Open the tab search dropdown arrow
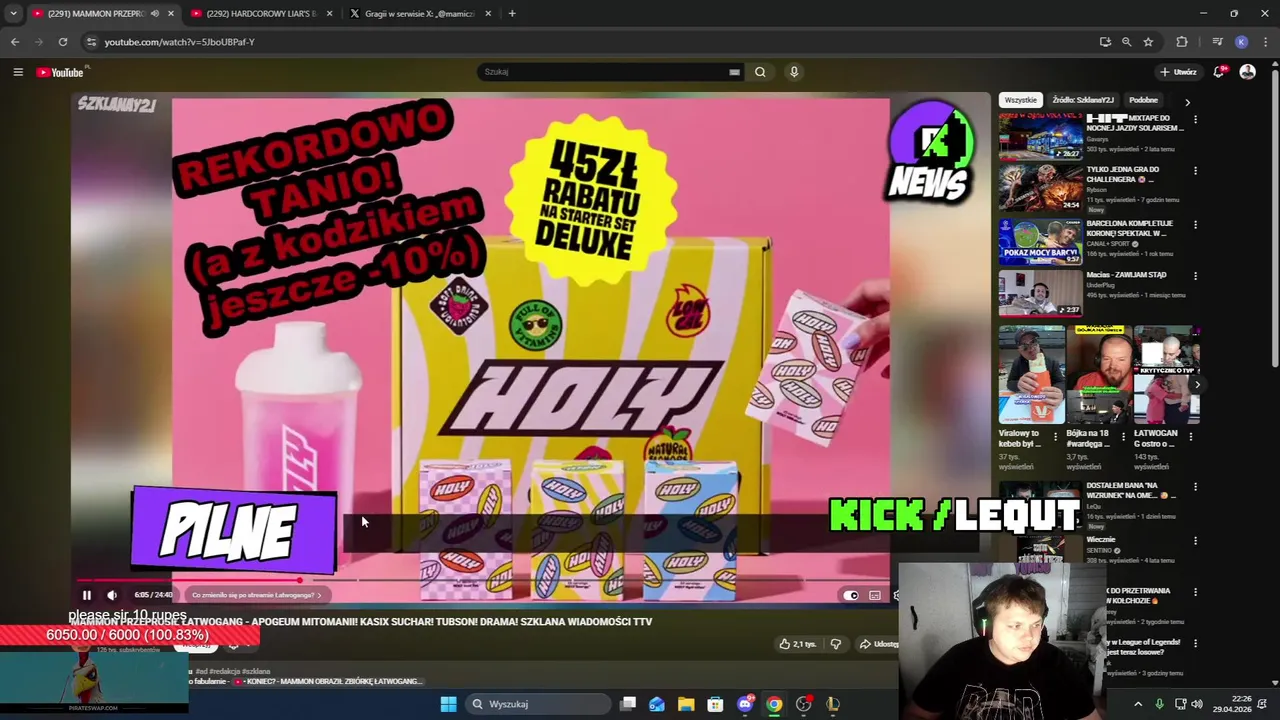 point(13,14)
